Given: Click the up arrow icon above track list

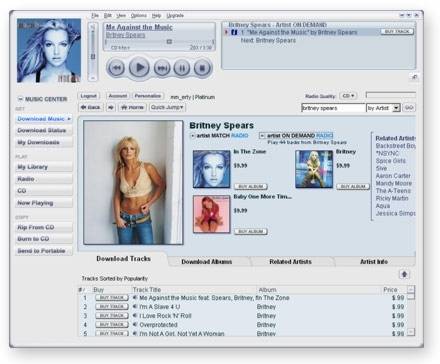Looking at the screenshot, I should pos(404,274).
